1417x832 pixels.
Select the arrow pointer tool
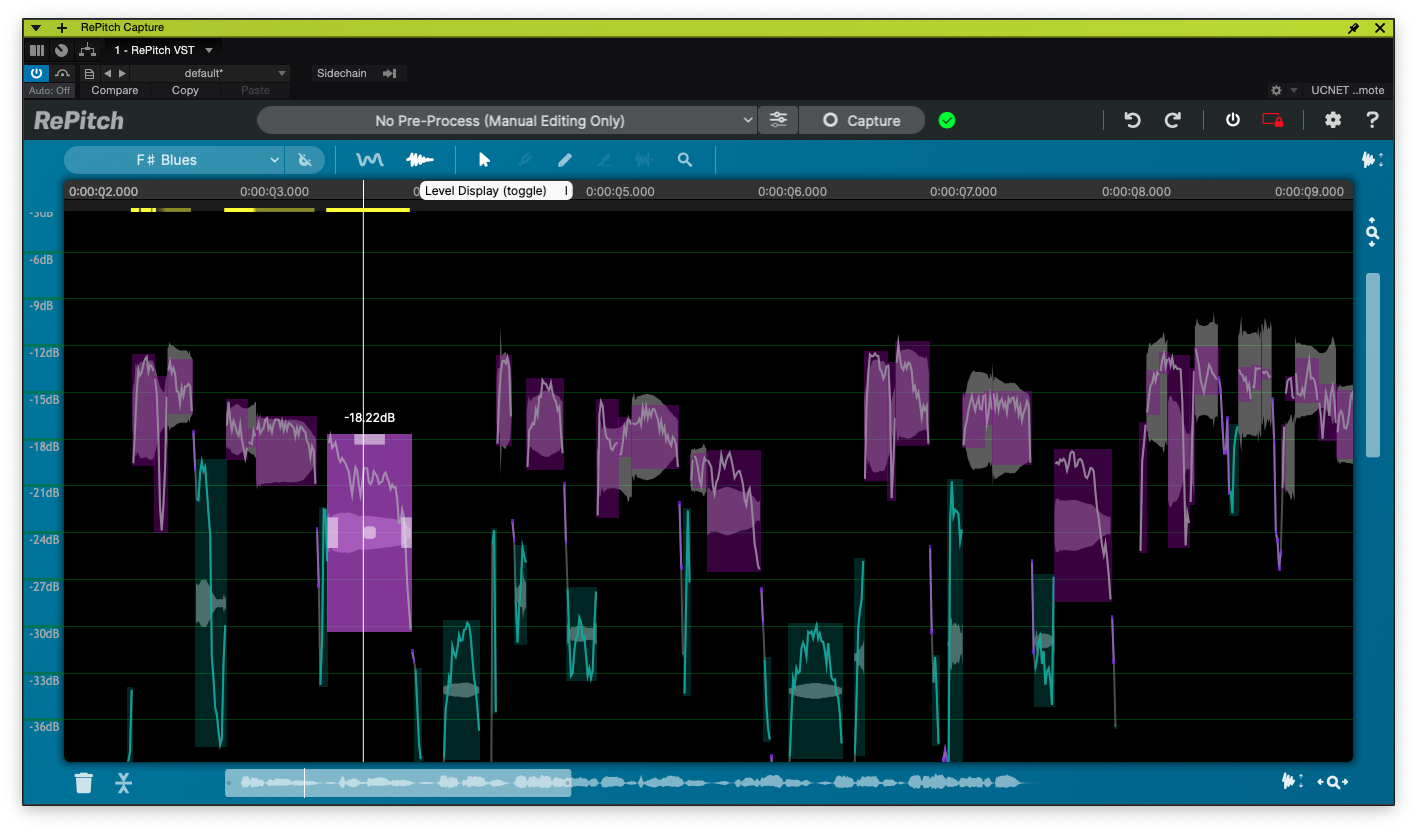[x=485, y=160]
